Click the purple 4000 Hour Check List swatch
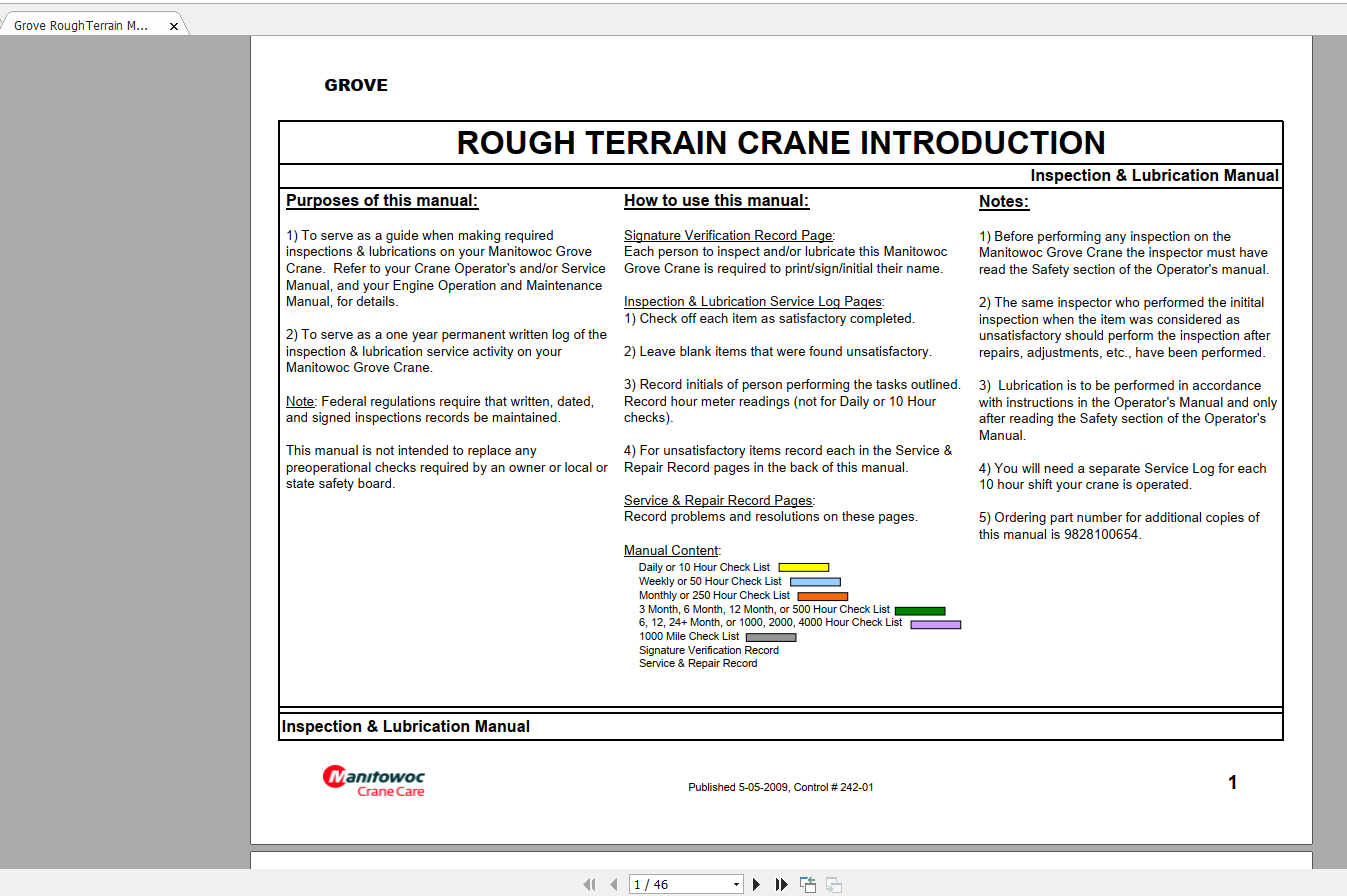1347x896 pixels. pyautogui.click(x=935, y=624)
